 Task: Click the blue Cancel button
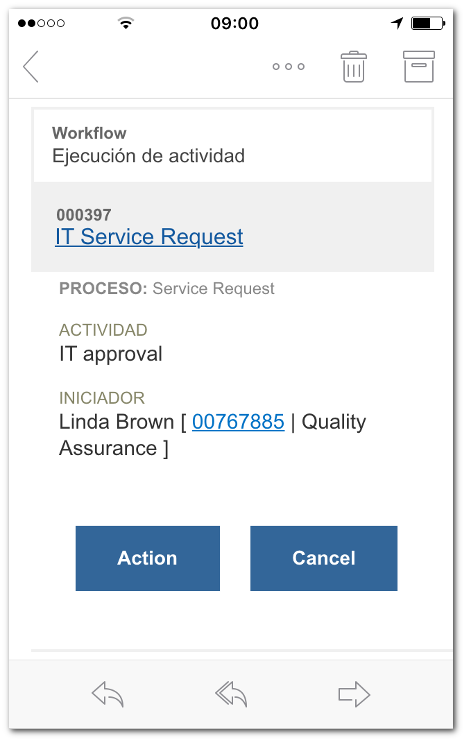click(x=323, y=558)
